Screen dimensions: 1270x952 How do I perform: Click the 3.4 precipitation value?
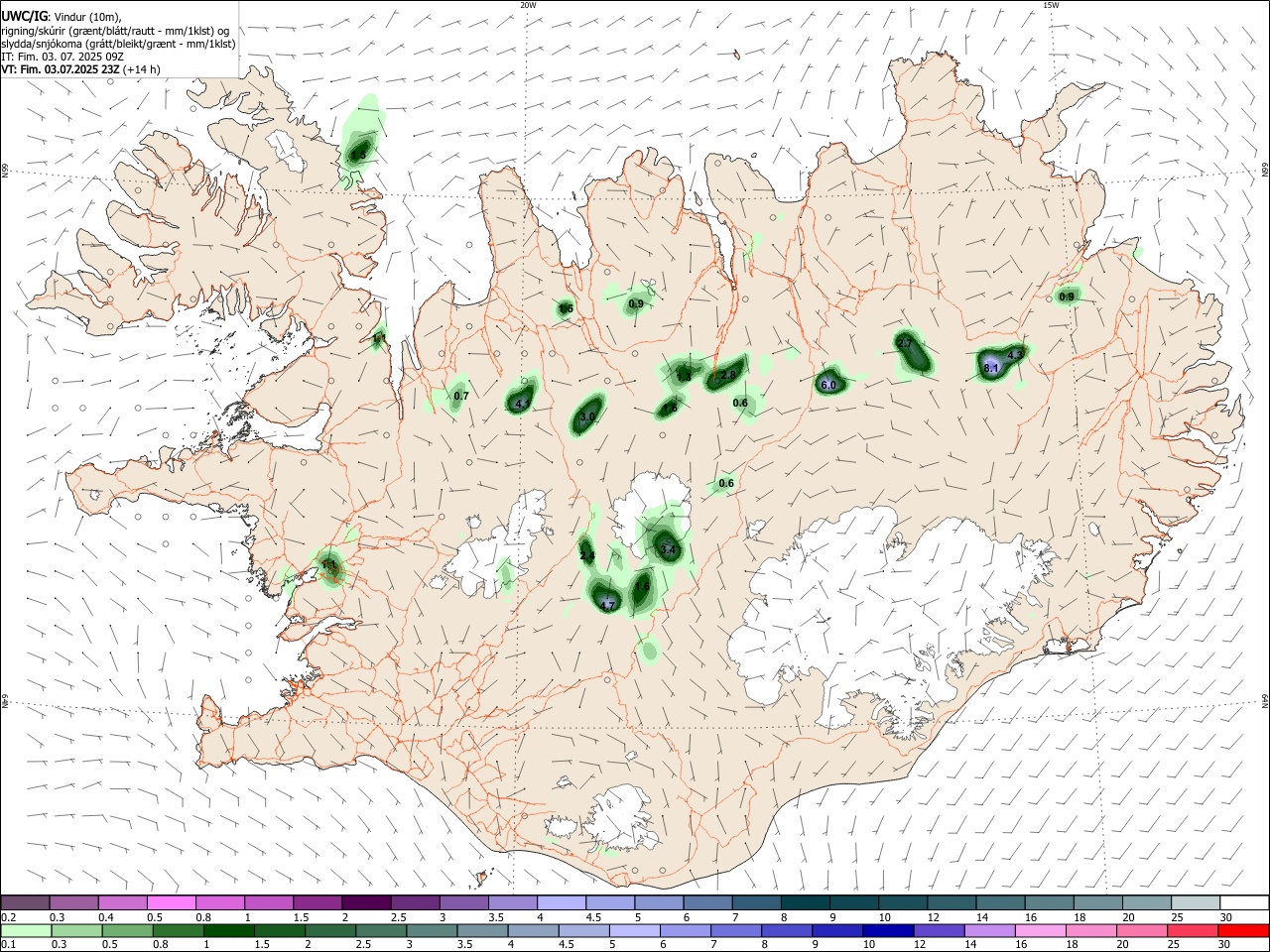tap(668, 549)
